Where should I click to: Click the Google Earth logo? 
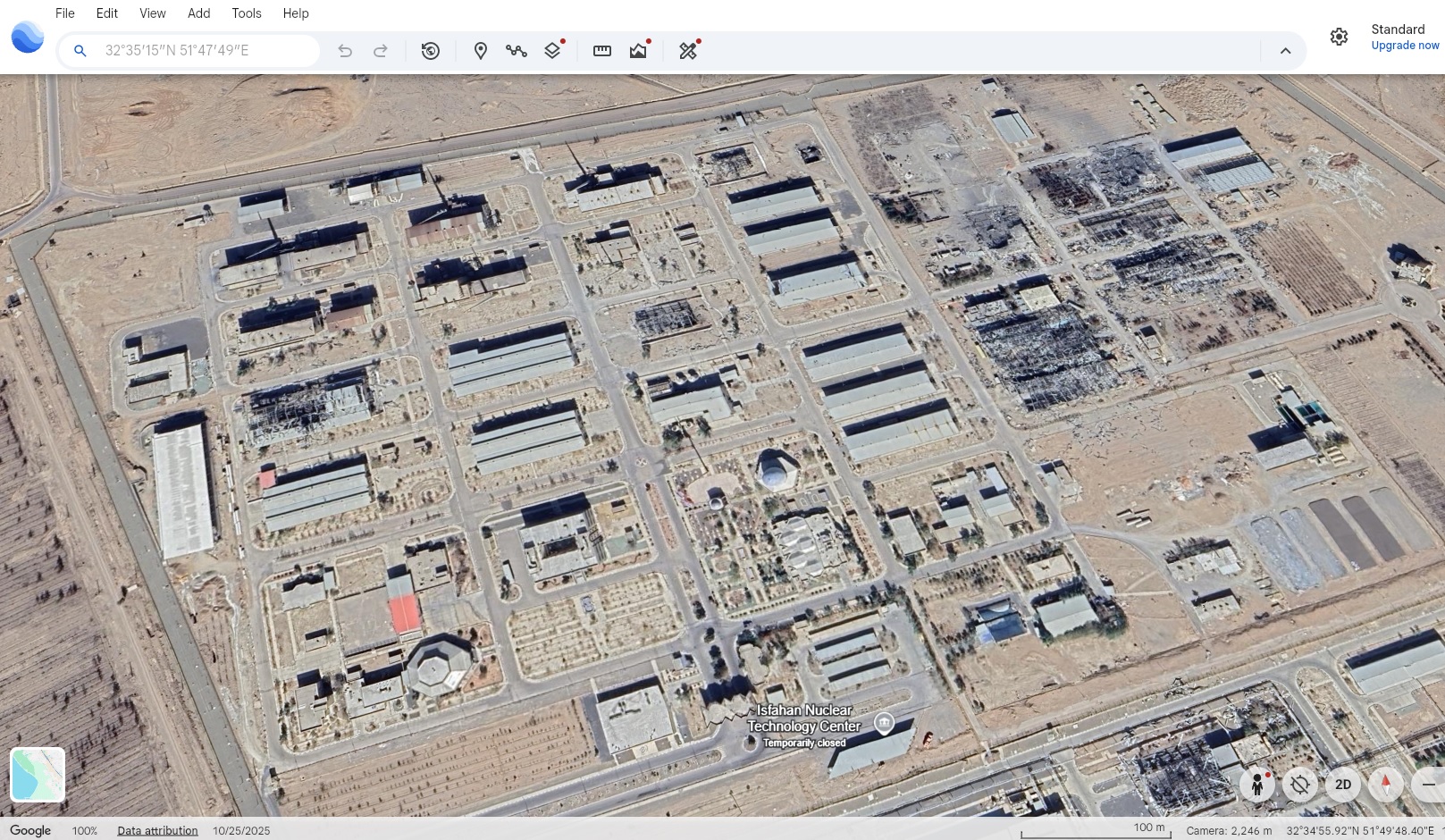coord(28,37)
